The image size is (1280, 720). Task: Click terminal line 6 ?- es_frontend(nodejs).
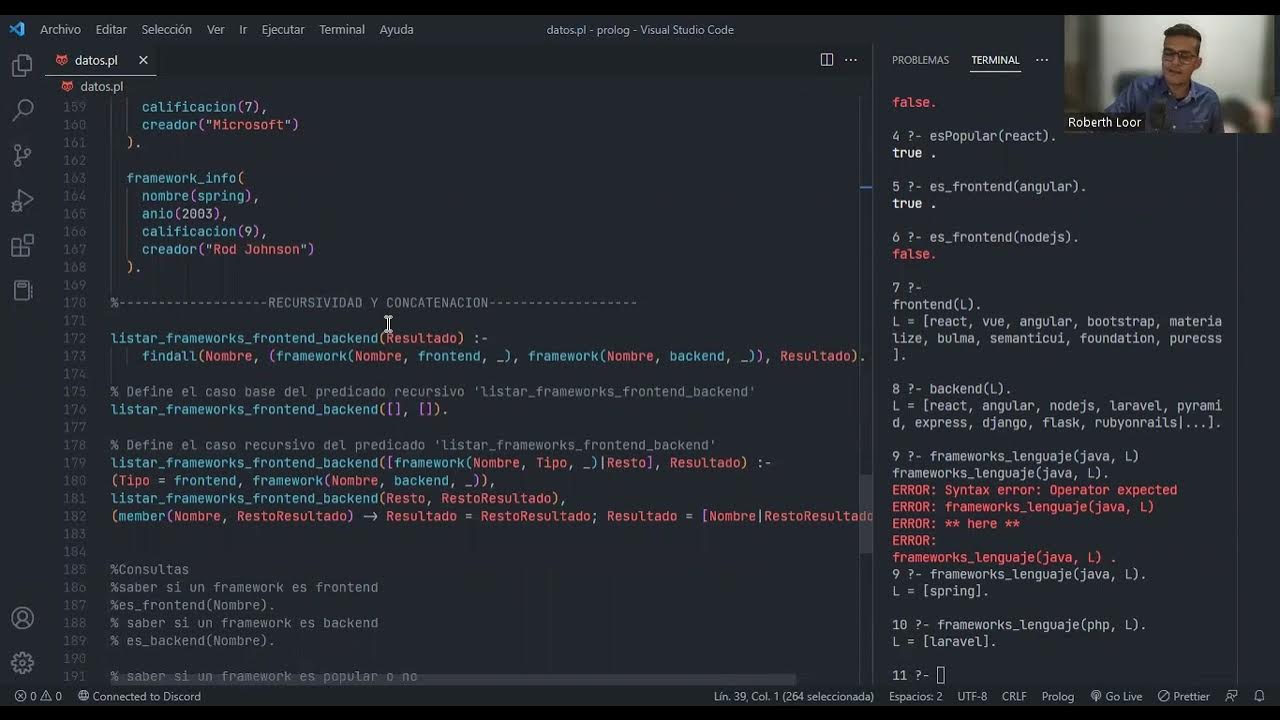985,237
